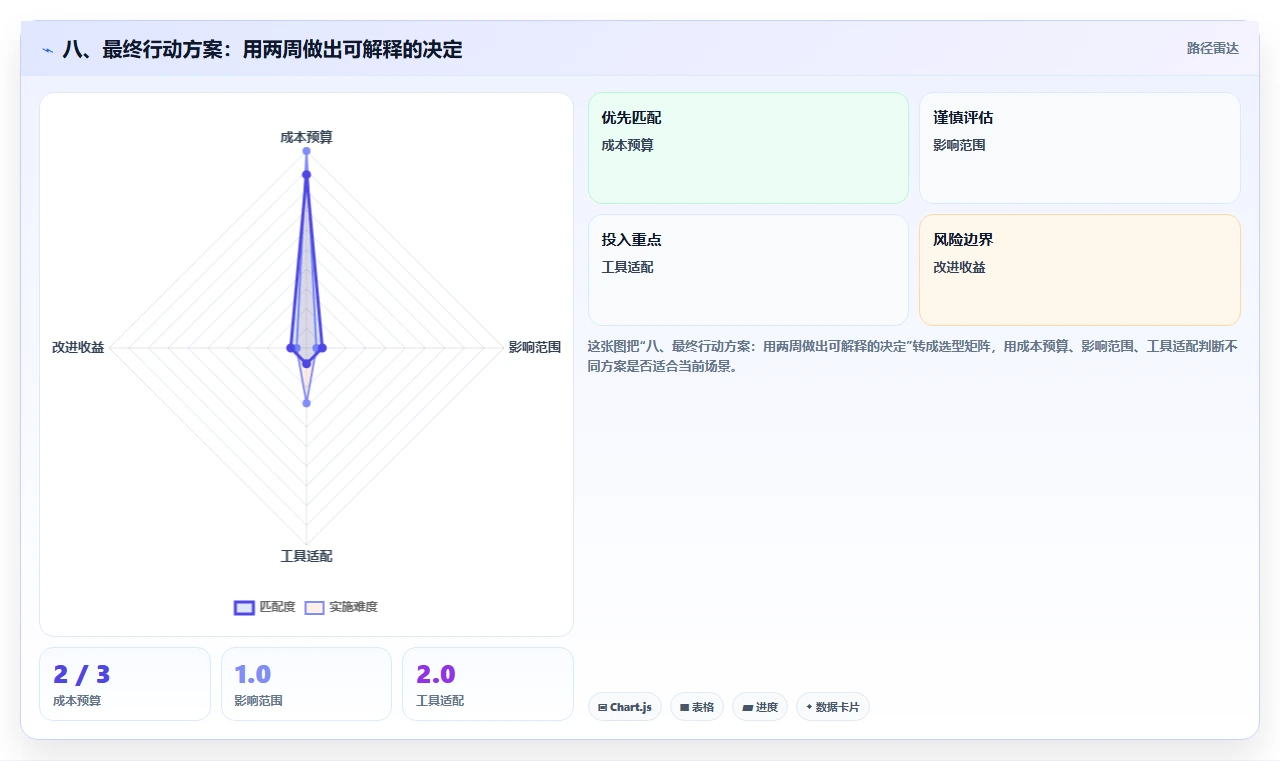Click the diamond icon in the 数据卡片 tag
Screen dimensions: 1280x761
[809, 707]
